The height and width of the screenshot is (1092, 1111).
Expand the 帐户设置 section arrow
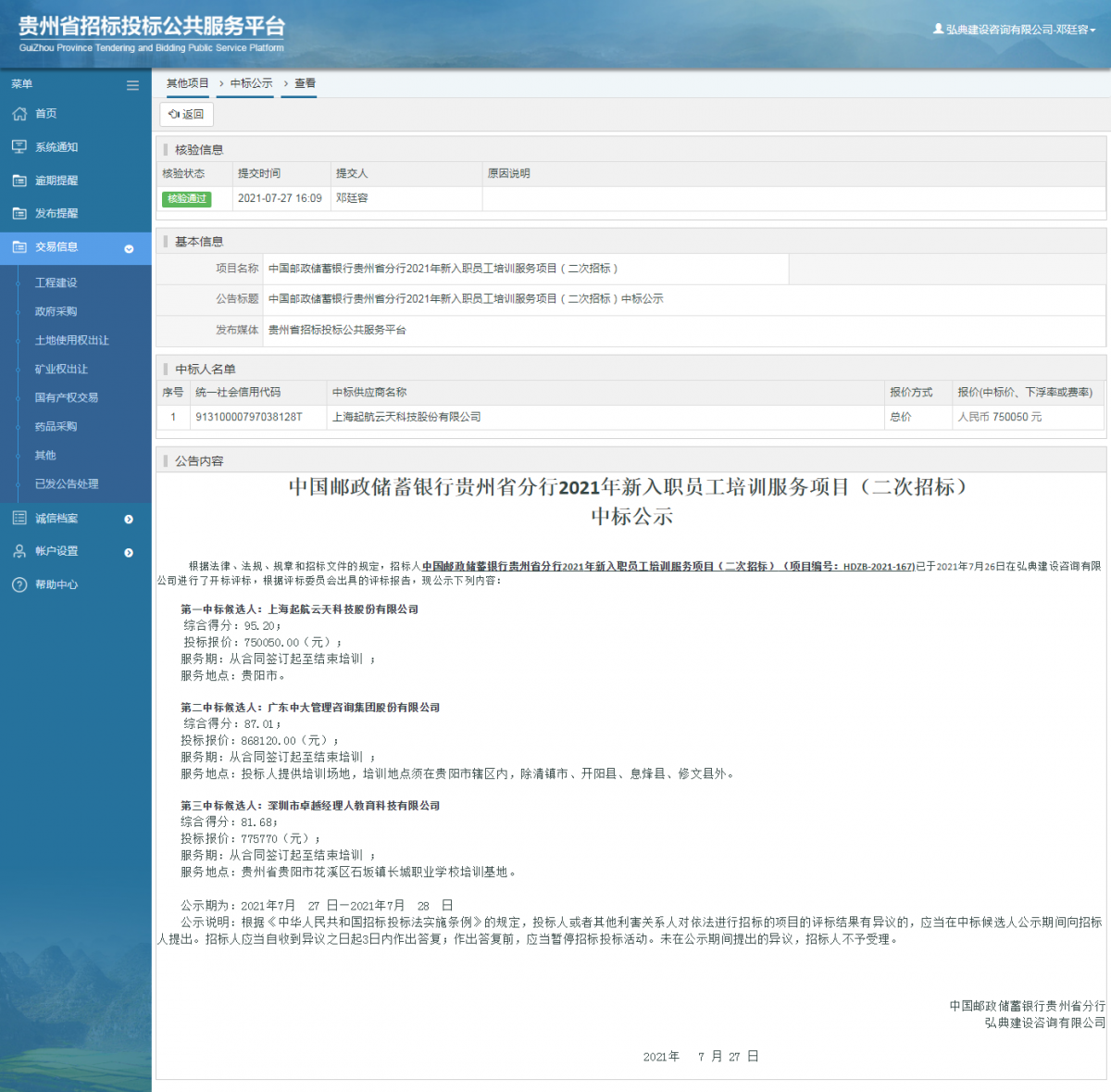(129, 552)
